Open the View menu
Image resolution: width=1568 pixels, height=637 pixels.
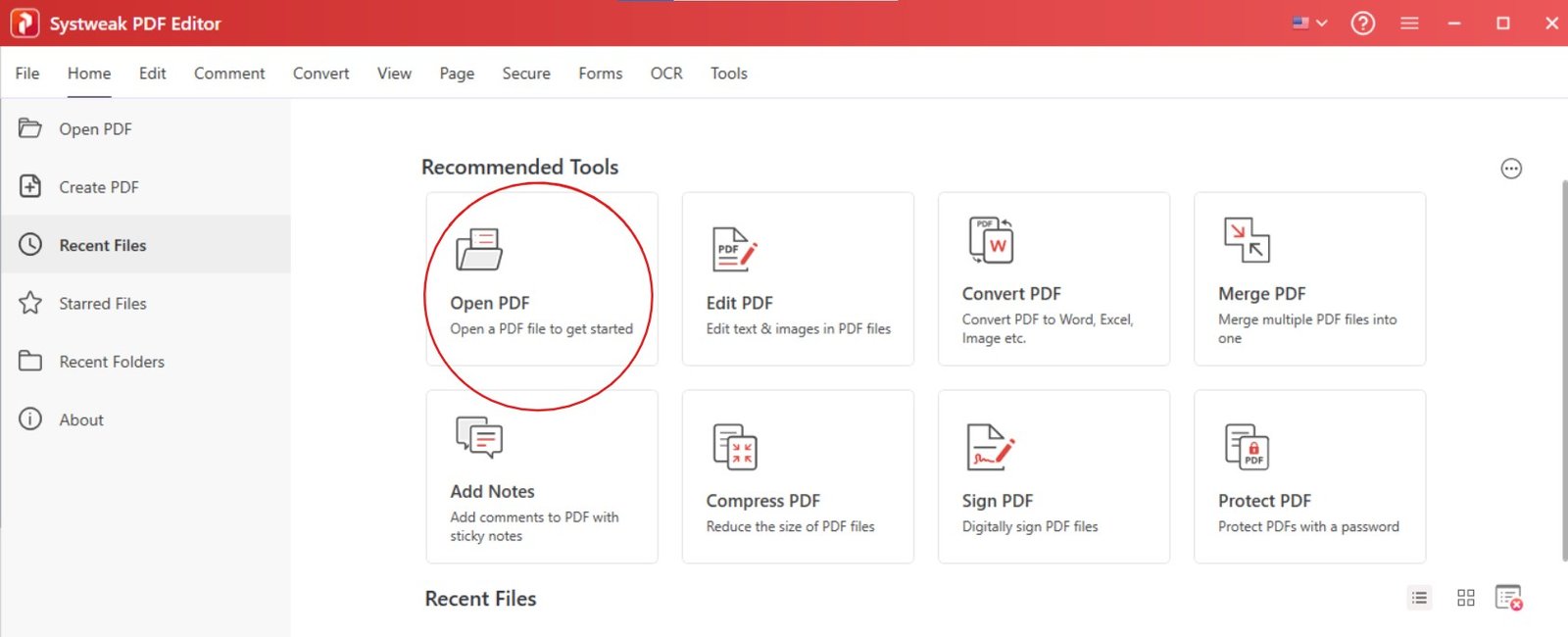click(394, 73)
